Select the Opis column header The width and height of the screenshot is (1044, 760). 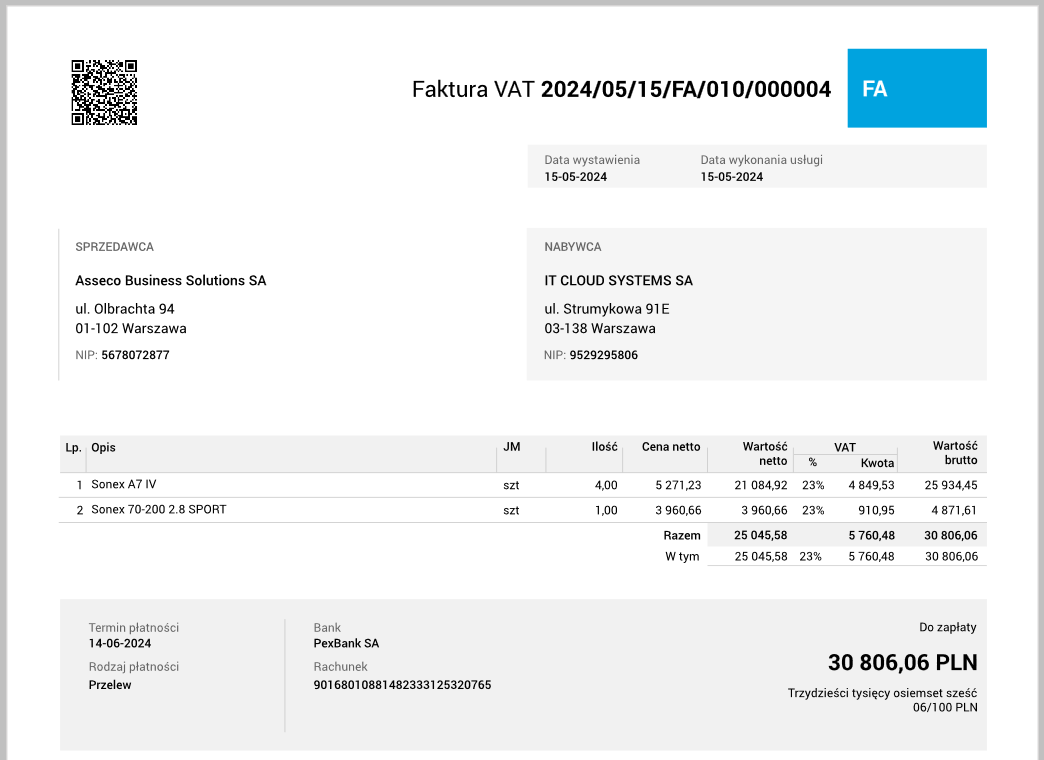point(102,448)
